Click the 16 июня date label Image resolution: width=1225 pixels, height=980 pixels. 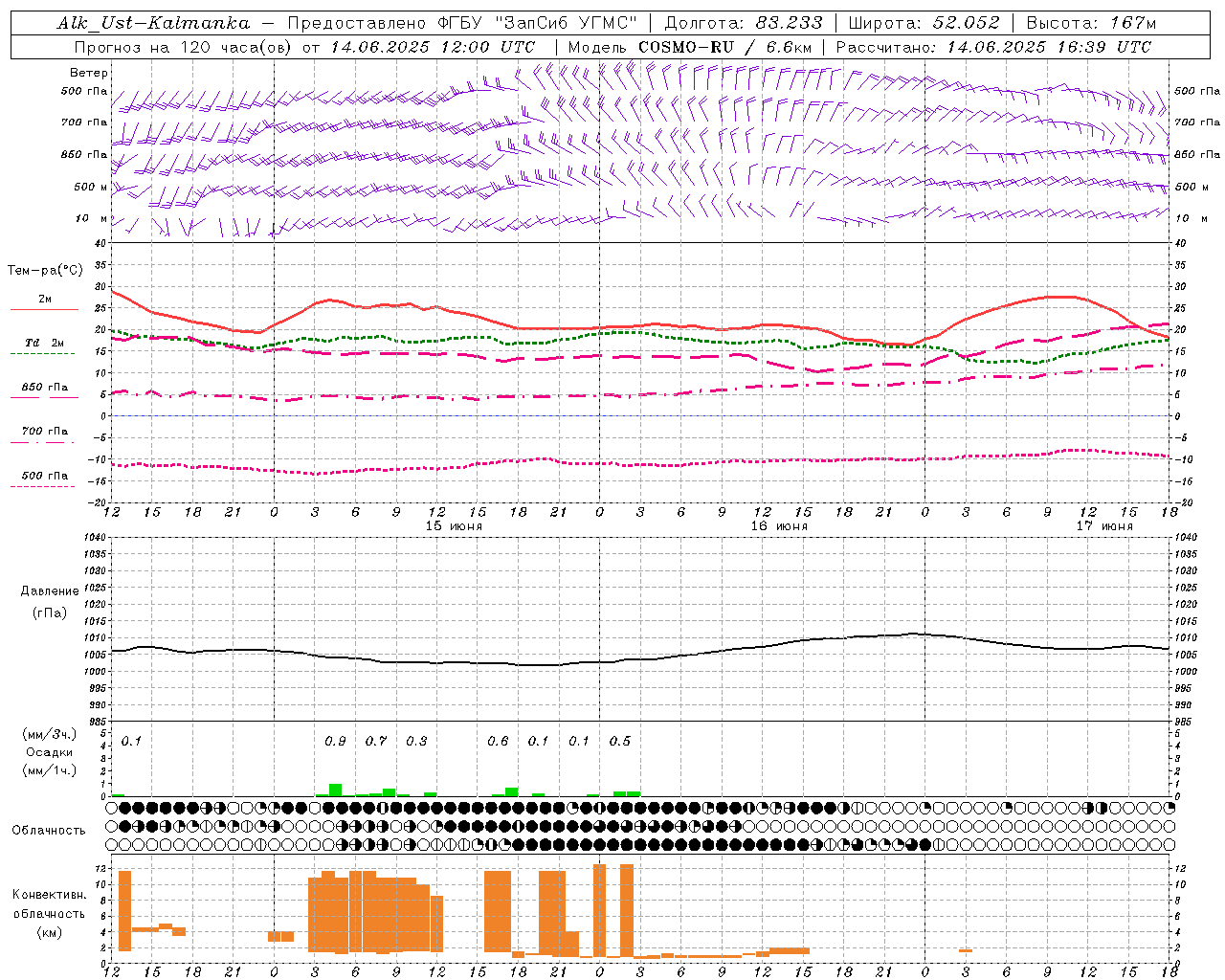coord(779,526)
